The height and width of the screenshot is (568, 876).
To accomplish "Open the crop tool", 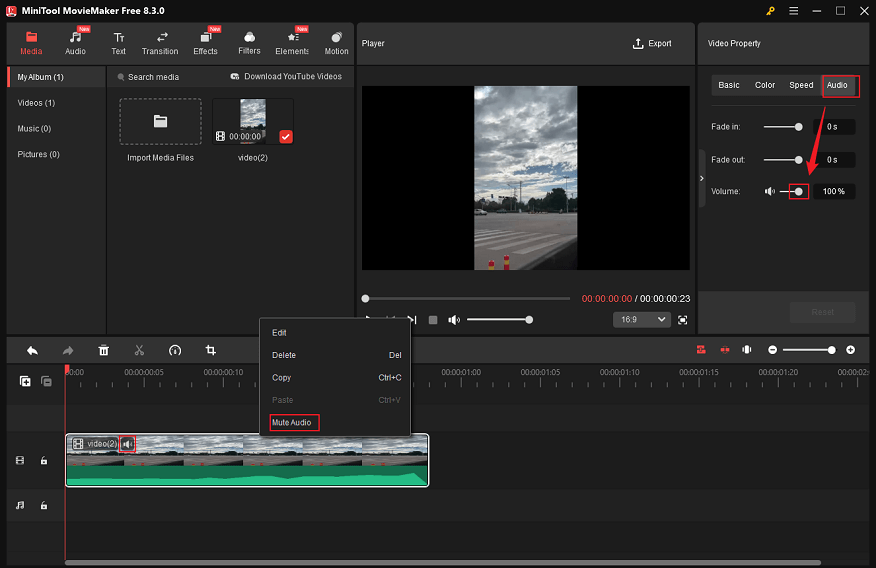I will [x=211, y=350].
